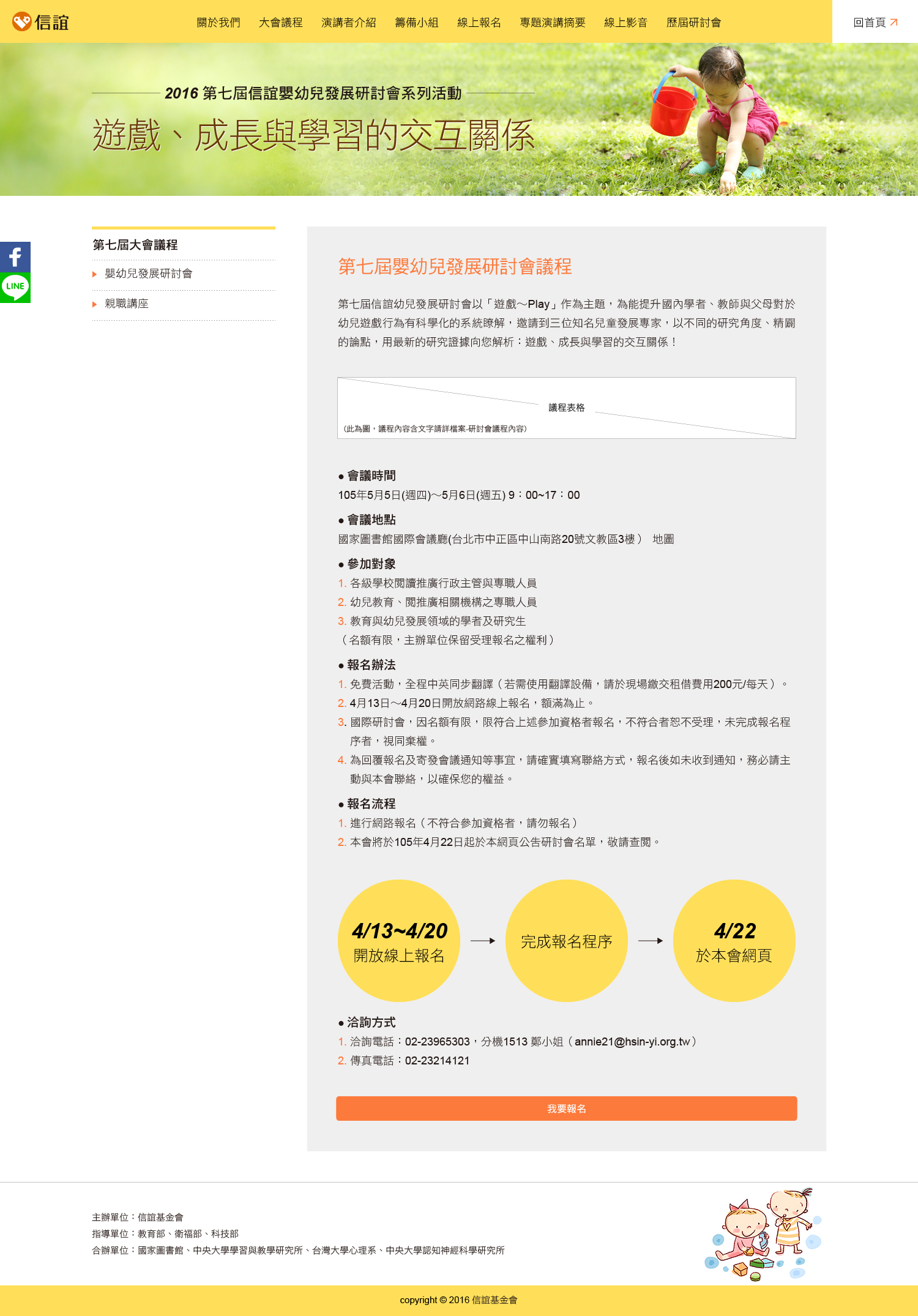
Task: Open the 籌備小組 menu item
Action: pyautogui.click(x=417, y=23)
